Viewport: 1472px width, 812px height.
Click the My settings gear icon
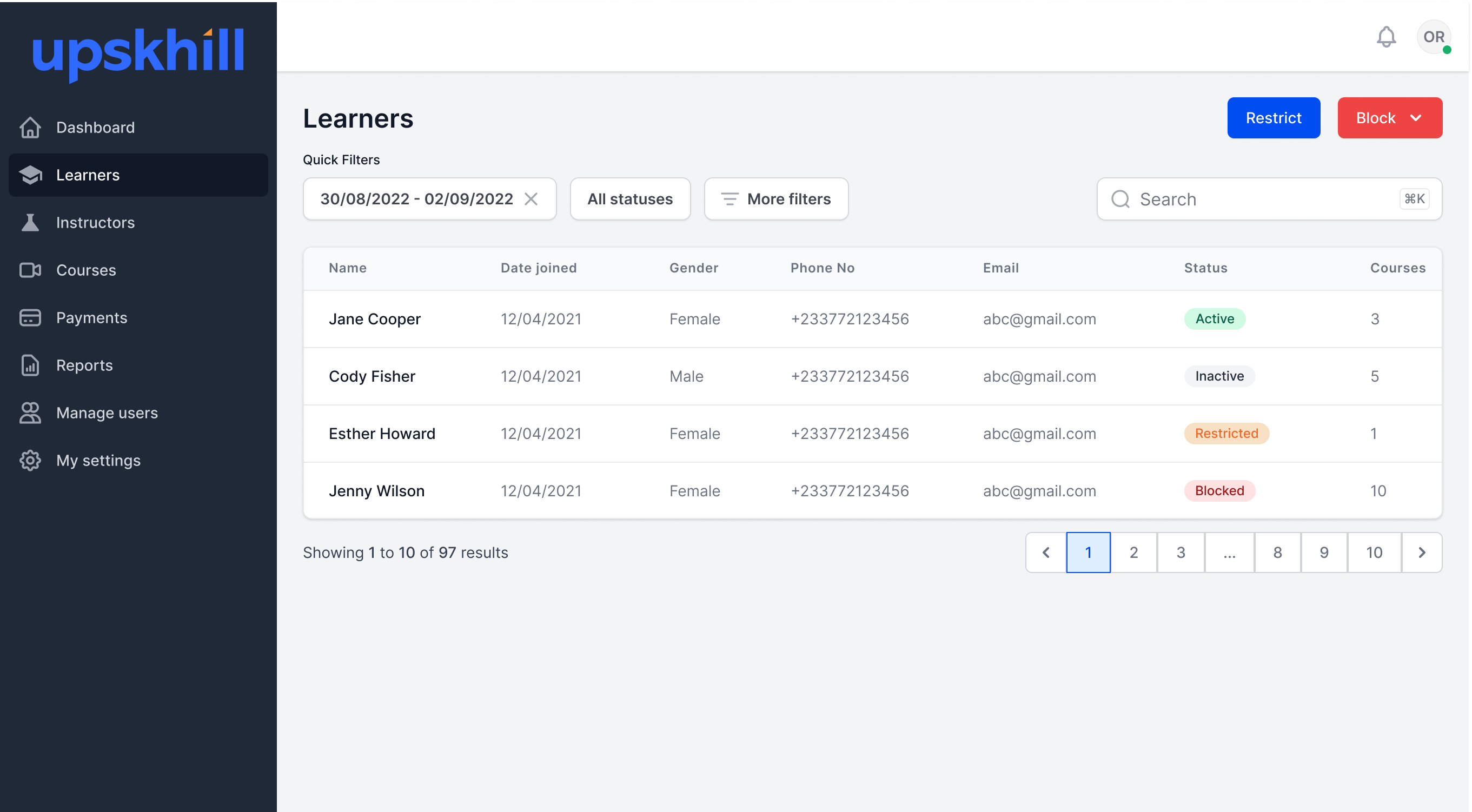(x=30, y=461)
